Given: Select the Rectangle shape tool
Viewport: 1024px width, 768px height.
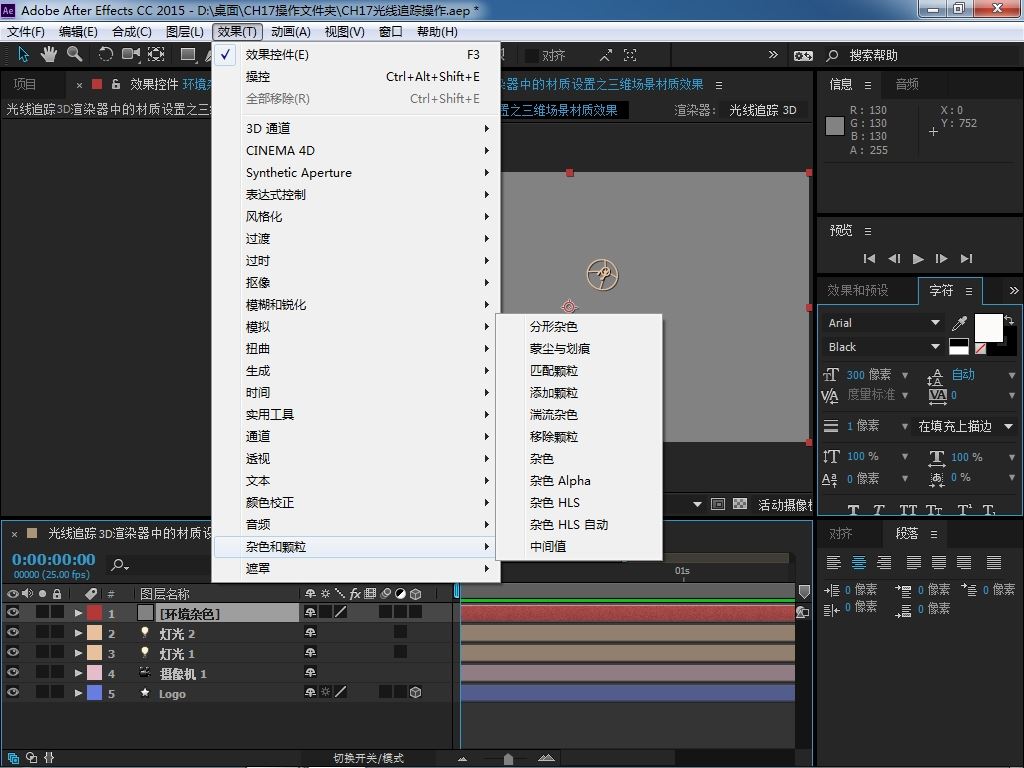Looking at the screenshot, I should [x=188, y=55].
